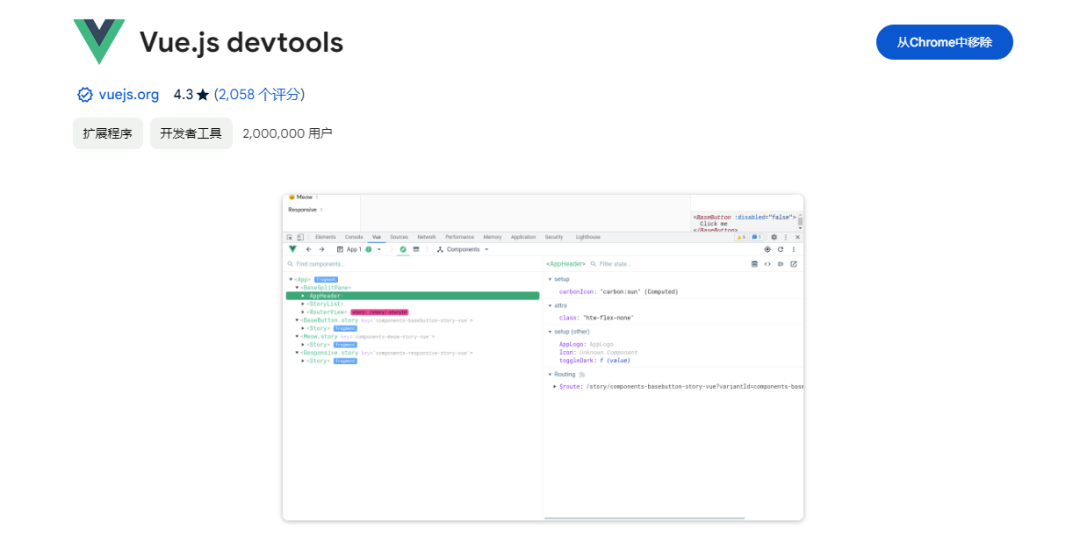
Task: Click the Meow story in preview sidebar
Action: click(303, 198)
